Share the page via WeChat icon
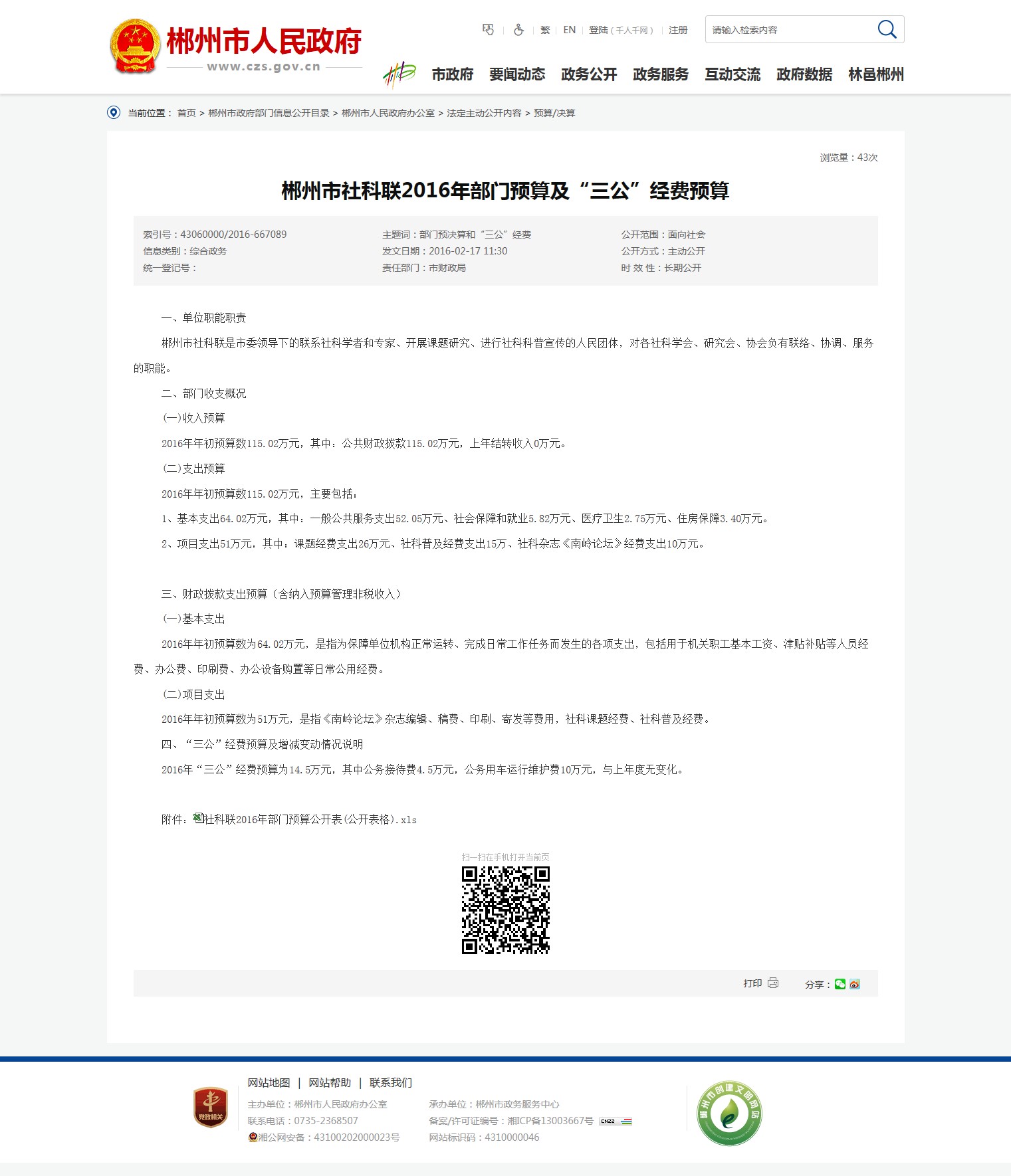This screenshot has width=1011, height=1176. click(840, 984)
